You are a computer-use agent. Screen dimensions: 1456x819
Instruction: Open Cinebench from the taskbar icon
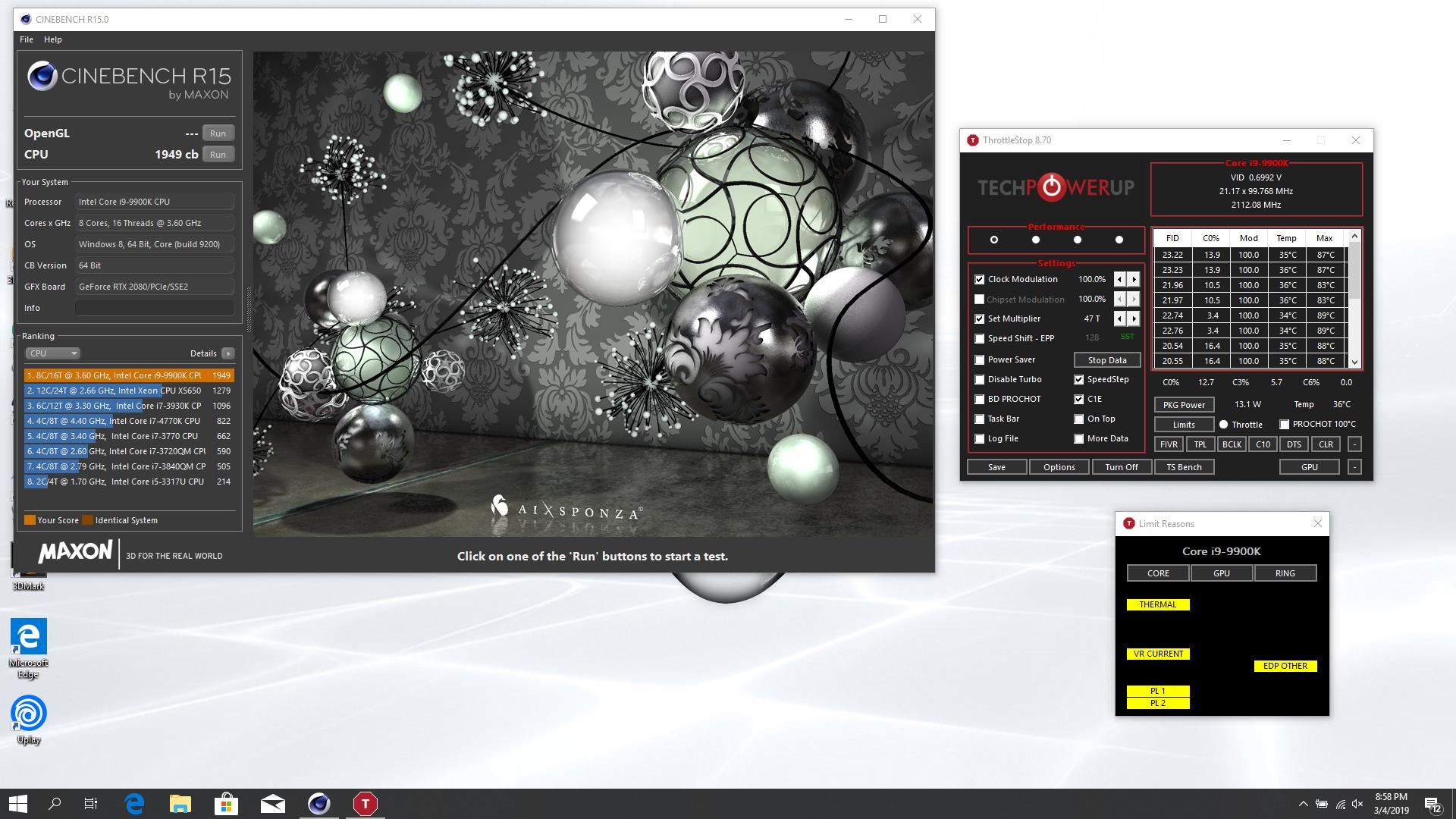[x=318, y=804]
